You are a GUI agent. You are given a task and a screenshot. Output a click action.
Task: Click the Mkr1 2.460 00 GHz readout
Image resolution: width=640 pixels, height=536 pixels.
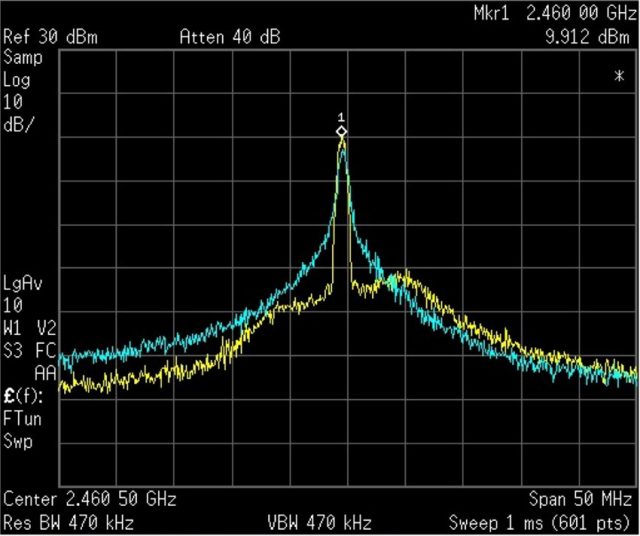pos(555,13)
